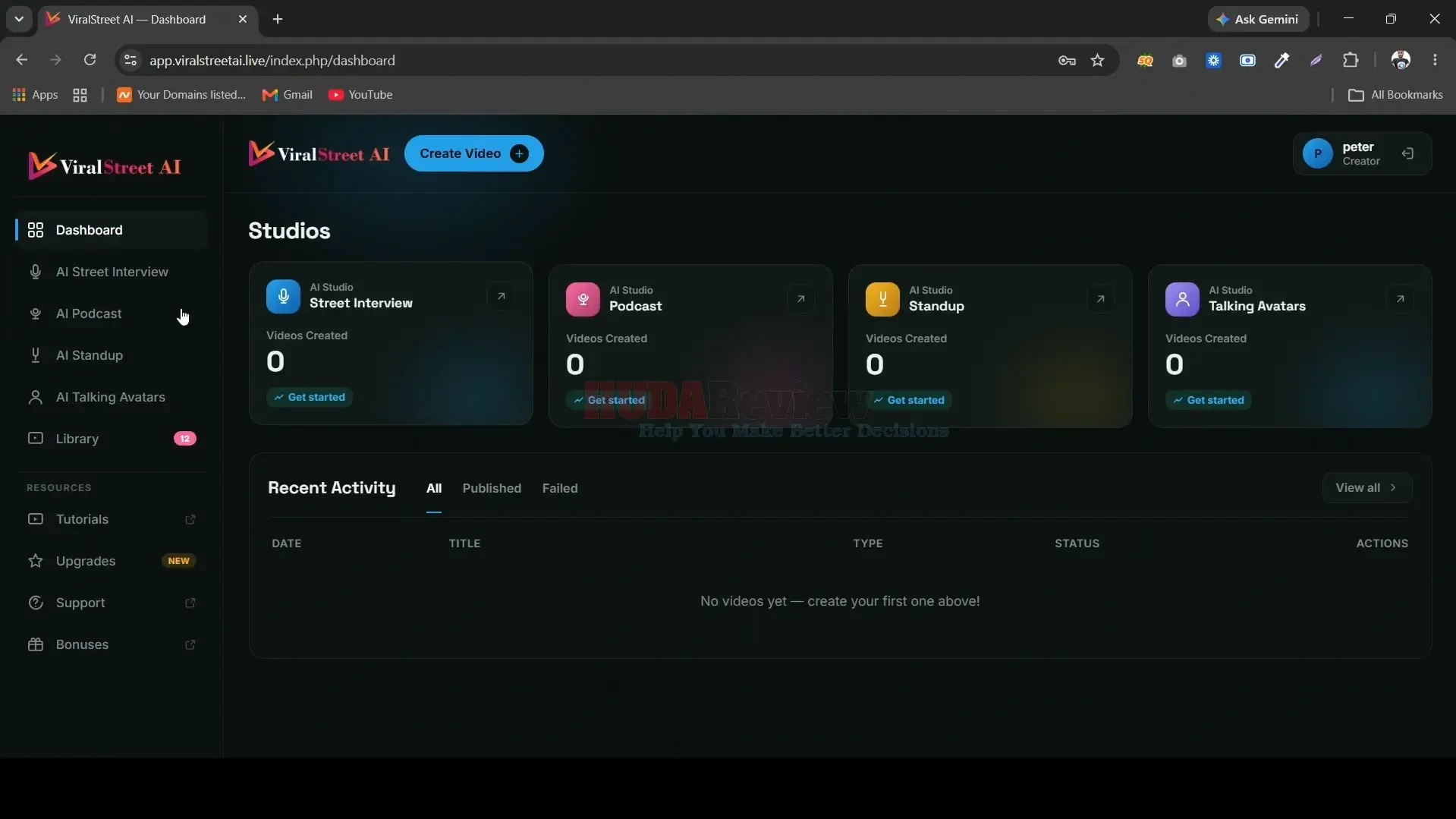Viewport: 1456px width, 819px height.
Task: Click the Tutorials external link icon
Action: click(190, 519)
